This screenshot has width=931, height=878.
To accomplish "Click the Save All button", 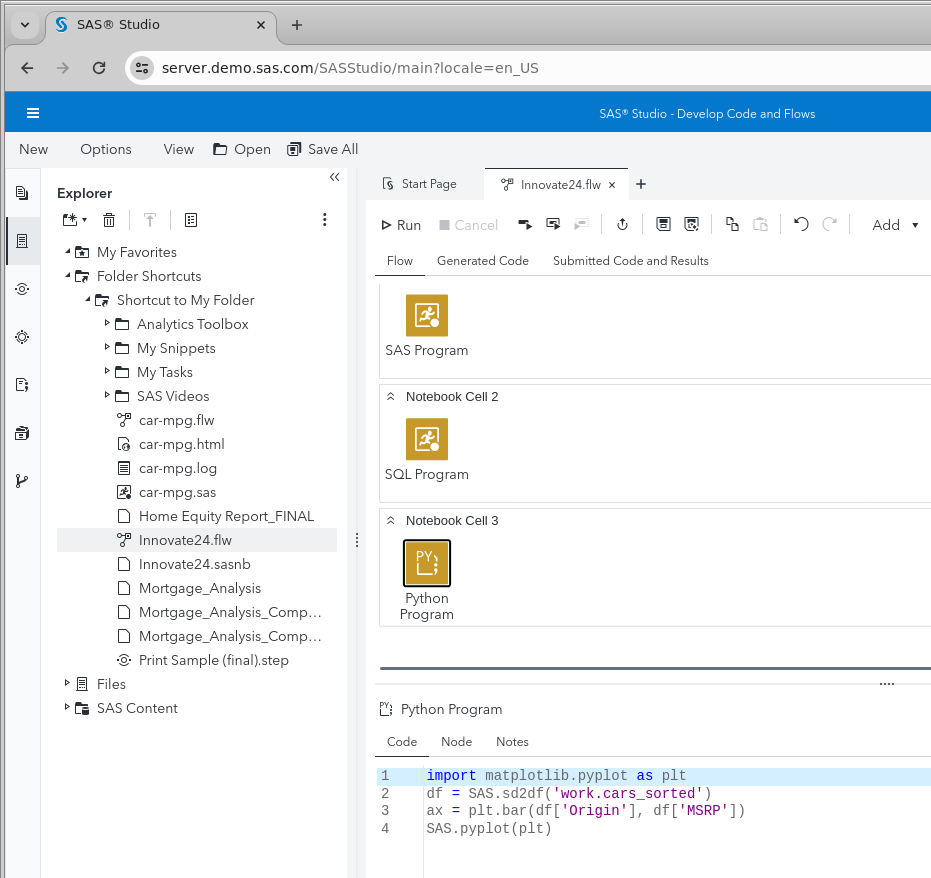I will pyautogui.click(x=322, y=149).
